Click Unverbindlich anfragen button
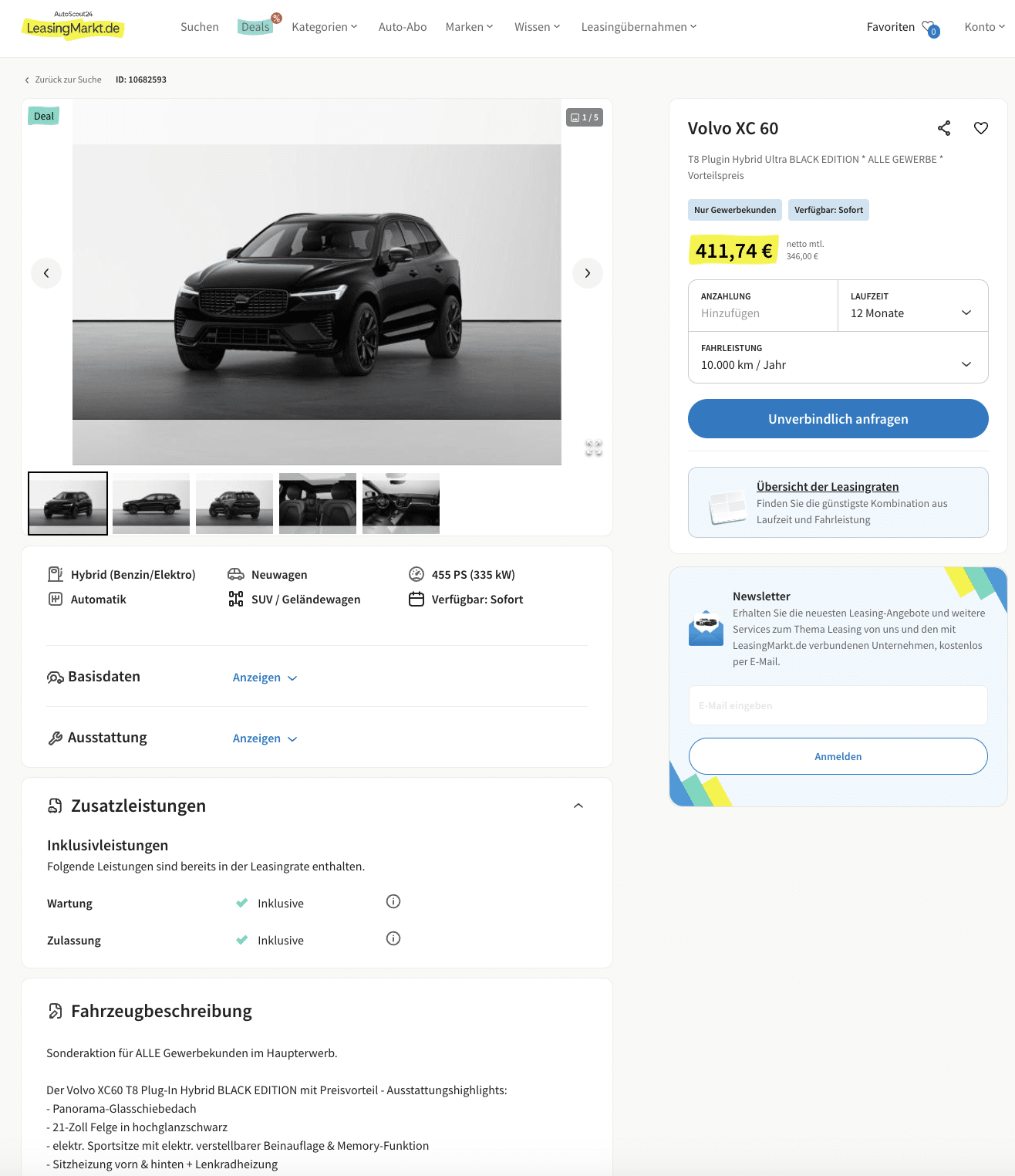 [838, 418]
